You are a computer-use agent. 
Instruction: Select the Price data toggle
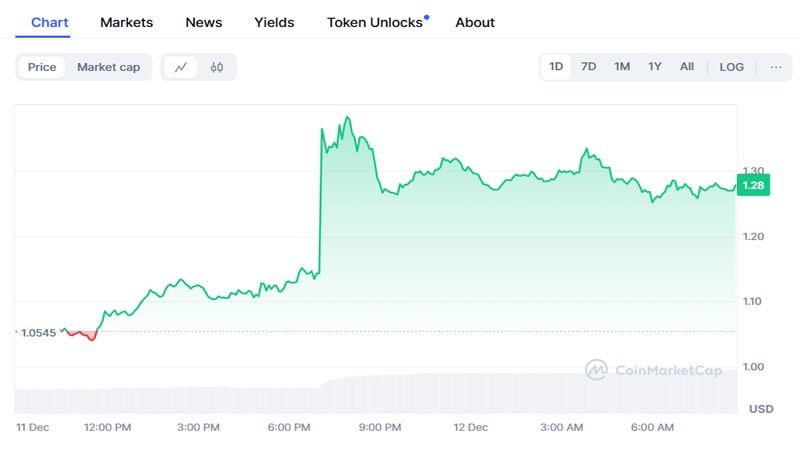tap(42, 67)
